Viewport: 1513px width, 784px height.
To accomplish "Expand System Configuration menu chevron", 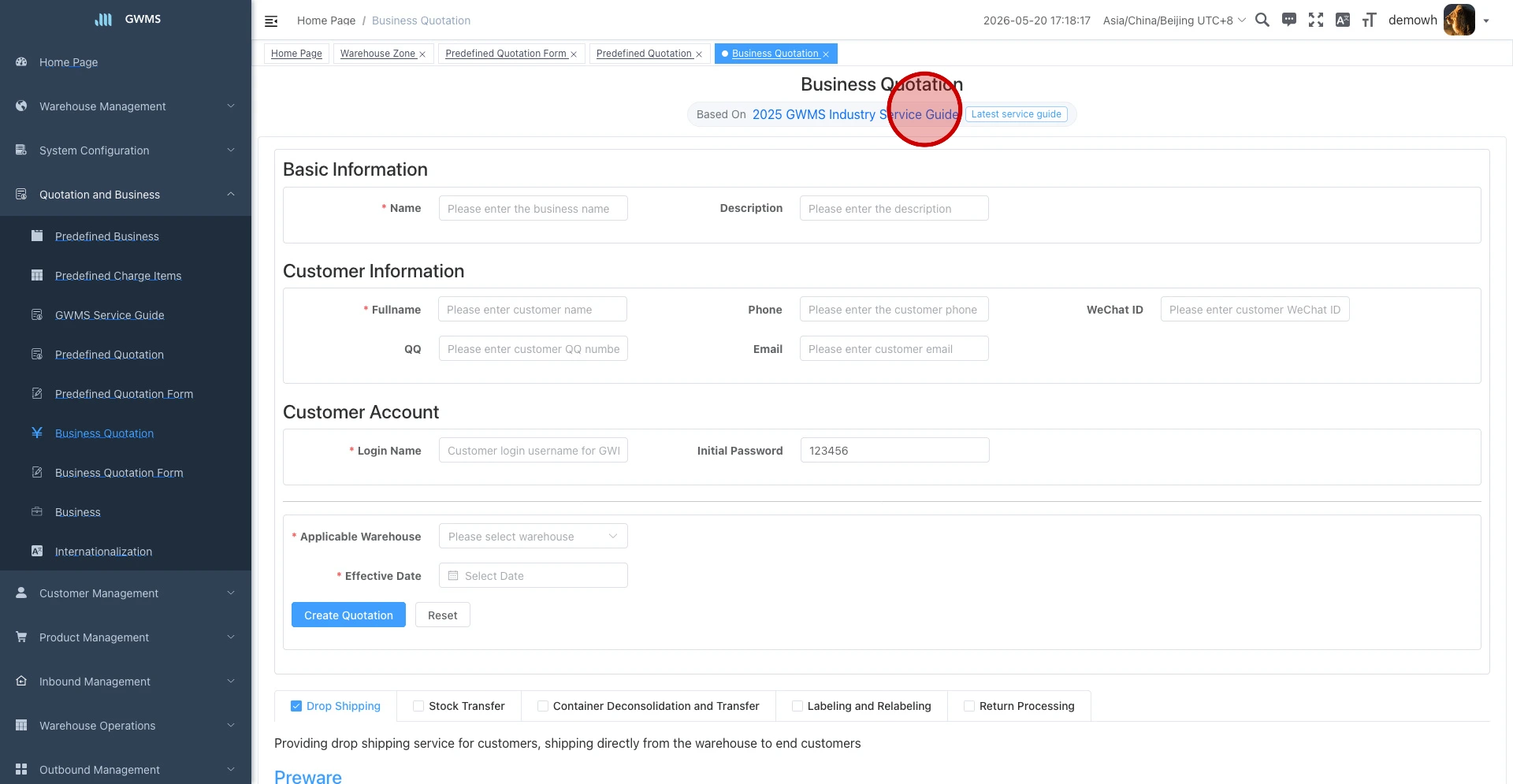I will [x=231, y=150].
